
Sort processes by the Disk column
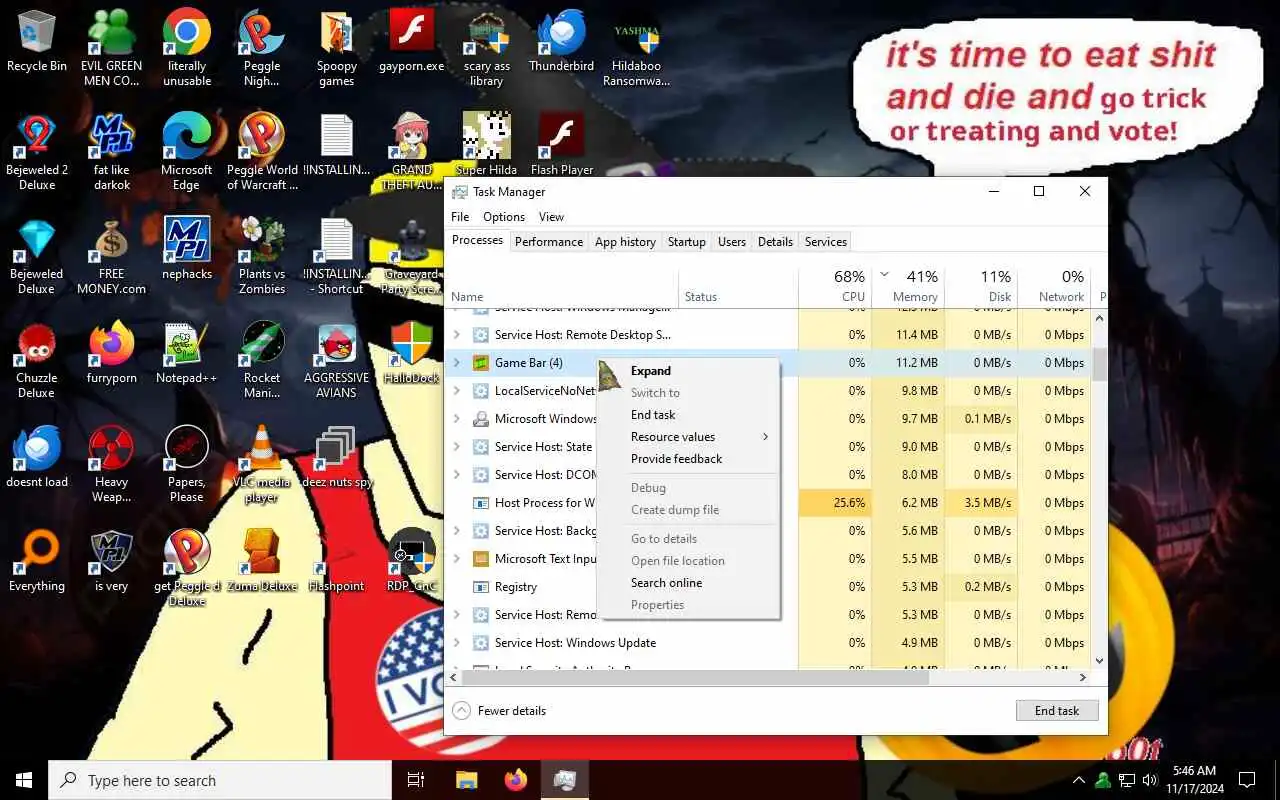pyautogui.click(x=980, y=285)
